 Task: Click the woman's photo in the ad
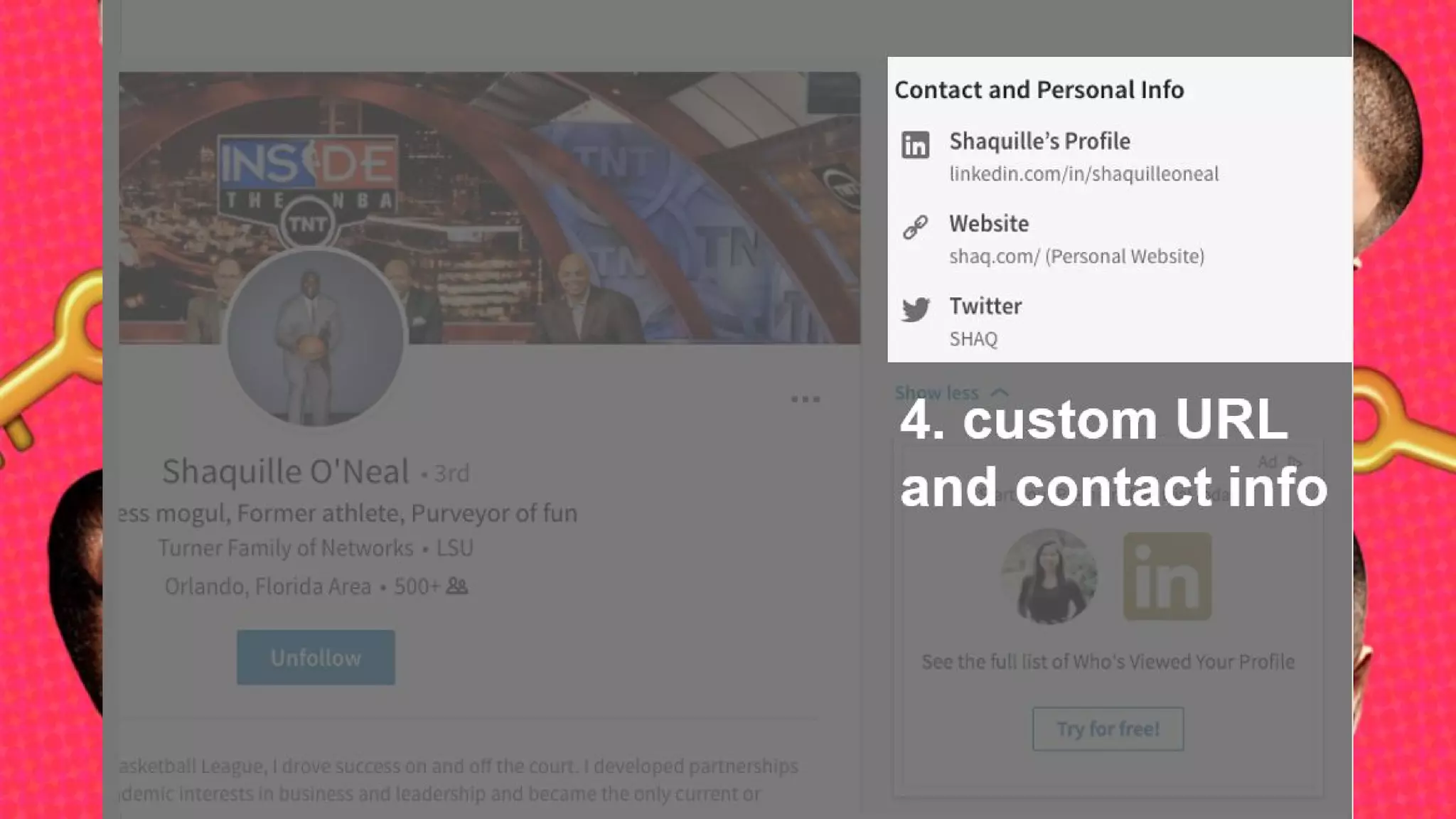click(x=1049, y=577)
